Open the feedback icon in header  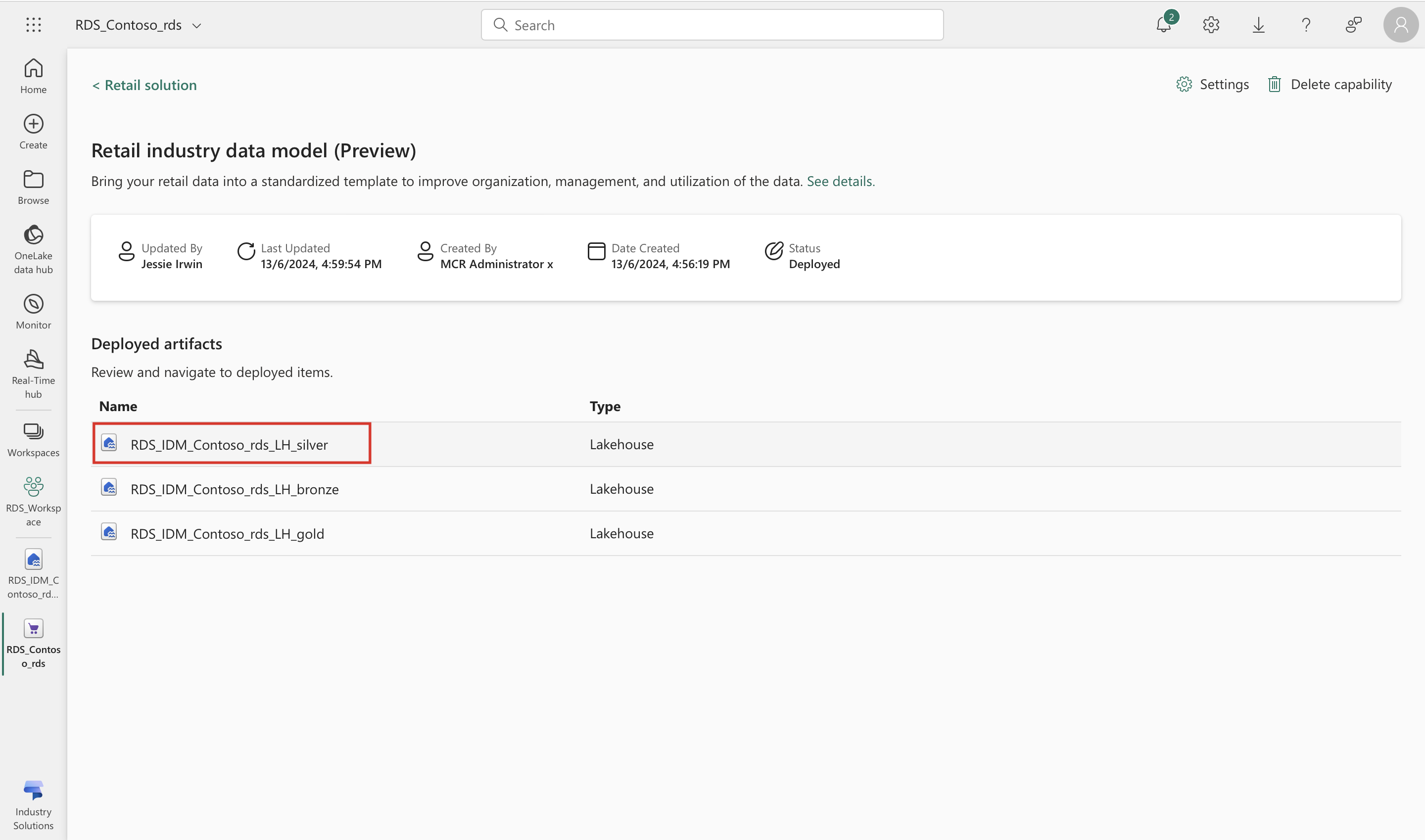pos(1354,25)
